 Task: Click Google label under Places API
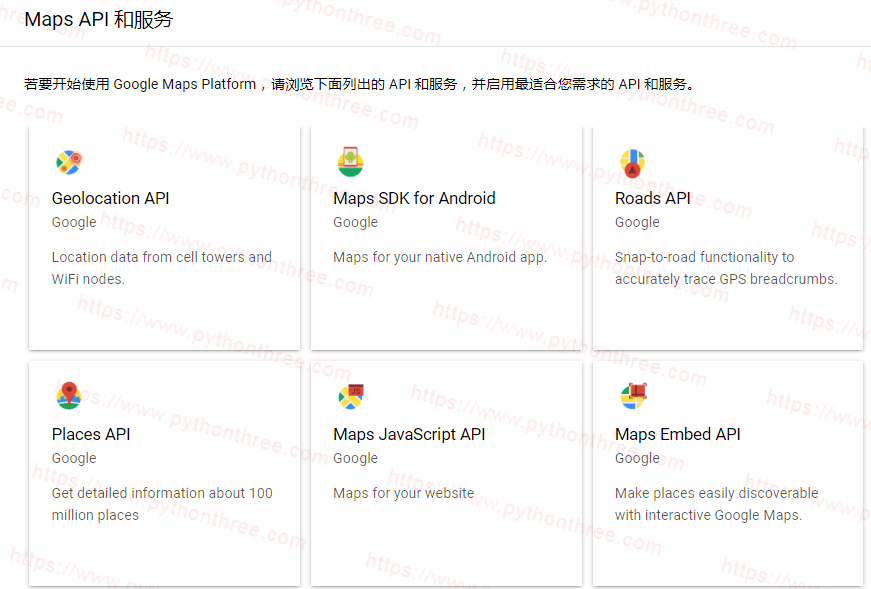pos(74,458)
